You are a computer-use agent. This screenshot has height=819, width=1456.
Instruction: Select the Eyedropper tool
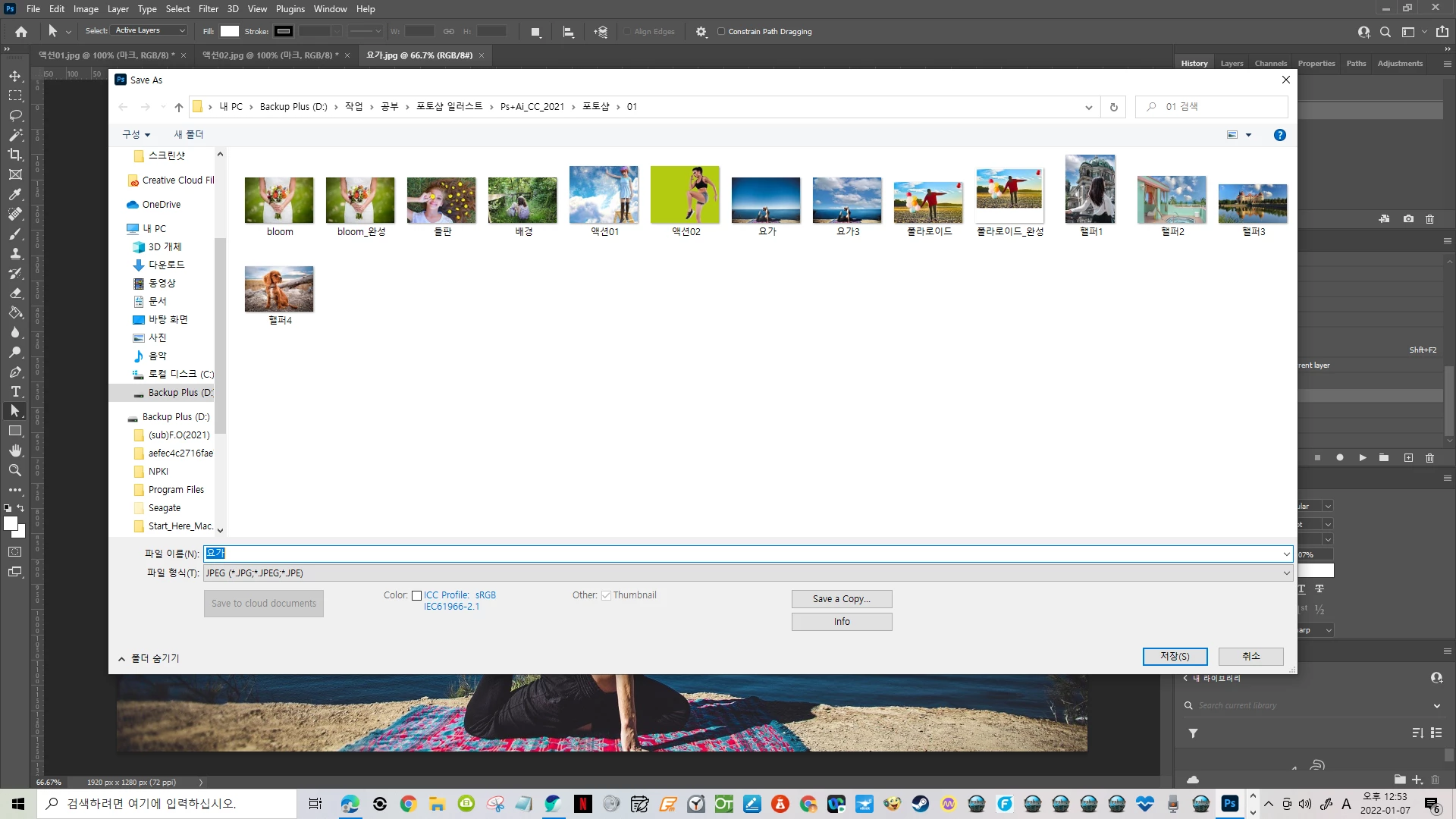pyautogui.click(x=15, y=194)
